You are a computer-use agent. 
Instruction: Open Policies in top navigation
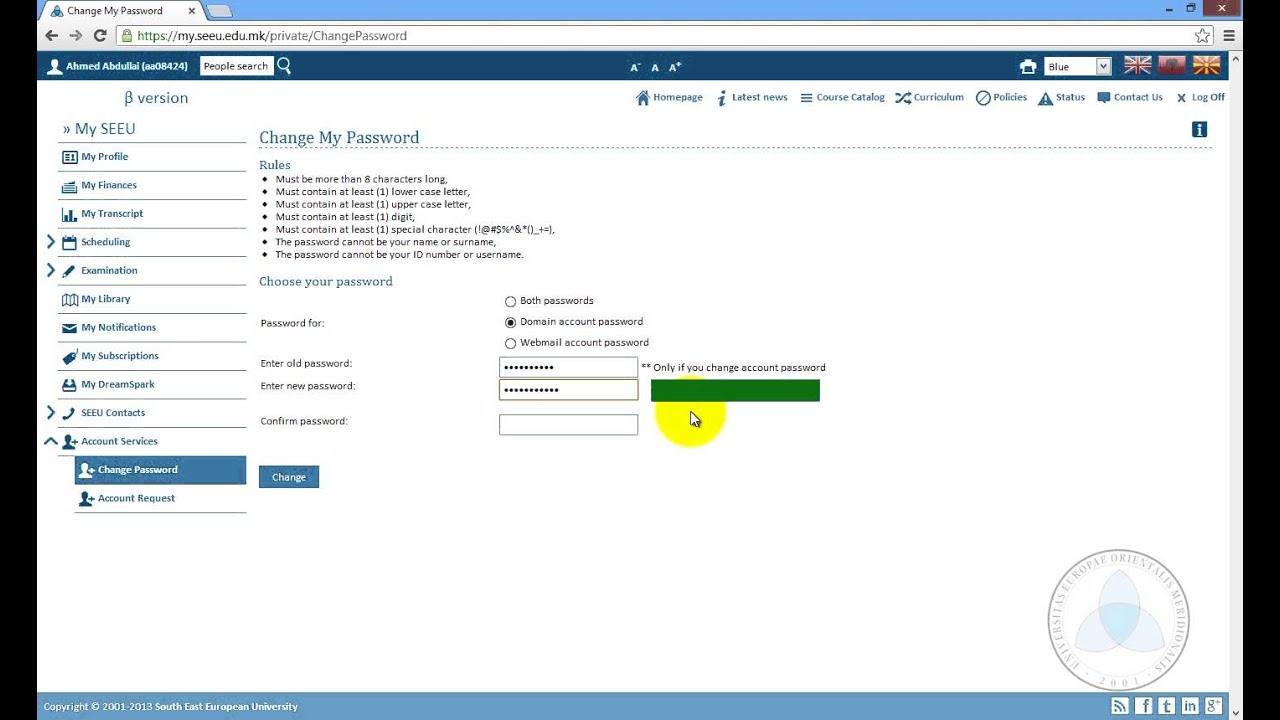(x=1001, y=97)
